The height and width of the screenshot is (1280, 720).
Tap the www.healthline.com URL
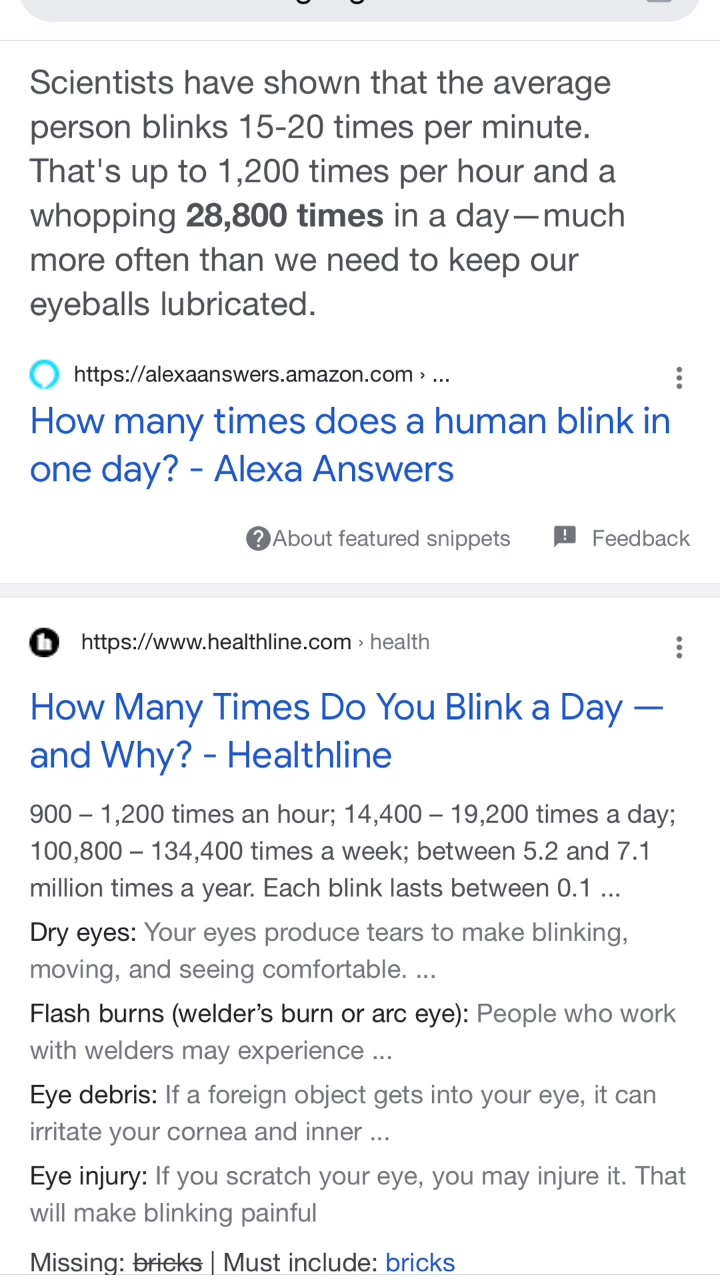tap(216, 642)
